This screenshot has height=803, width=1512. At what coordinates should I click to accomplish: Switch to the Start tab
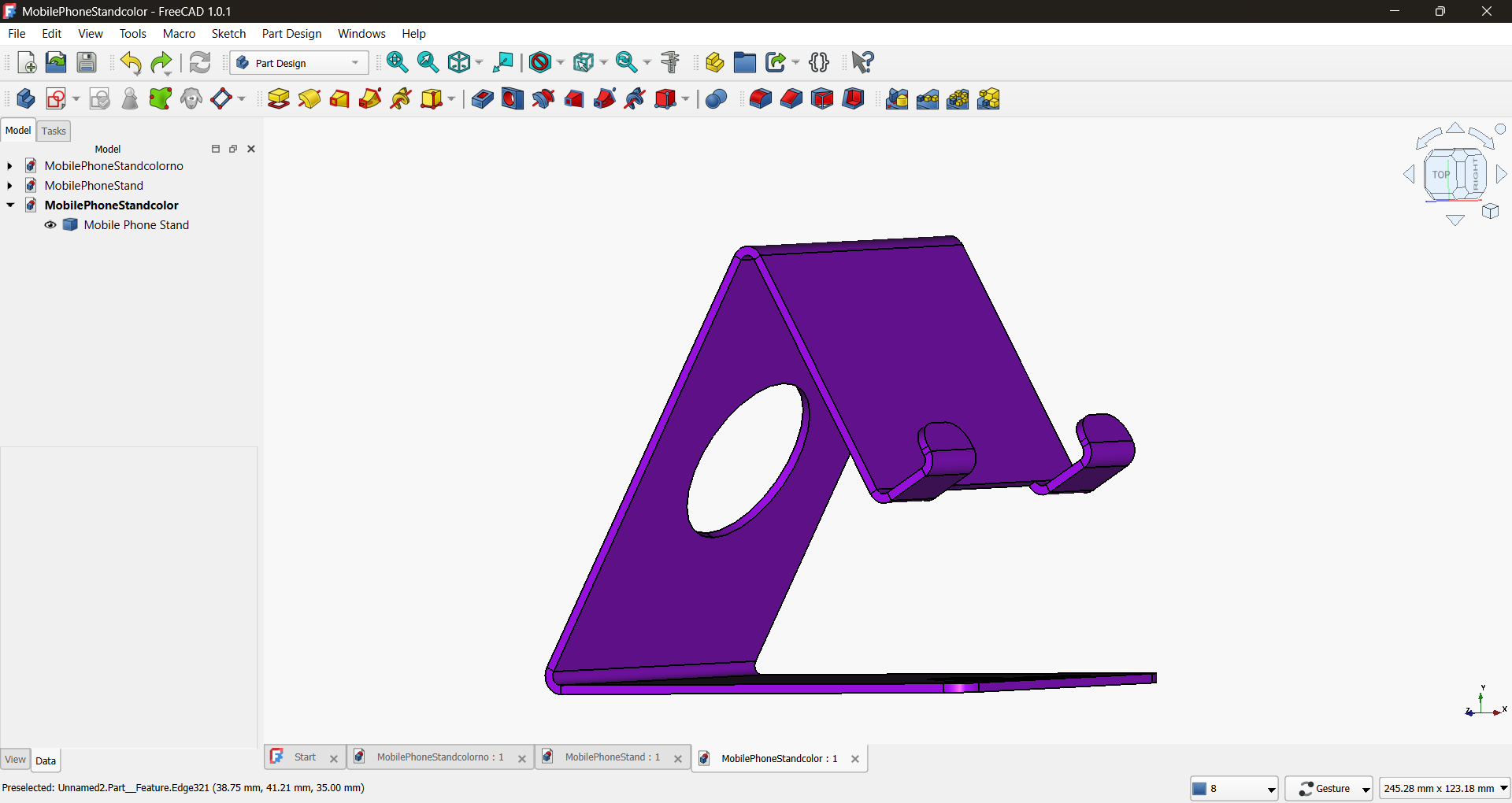[x=305, y=757]
